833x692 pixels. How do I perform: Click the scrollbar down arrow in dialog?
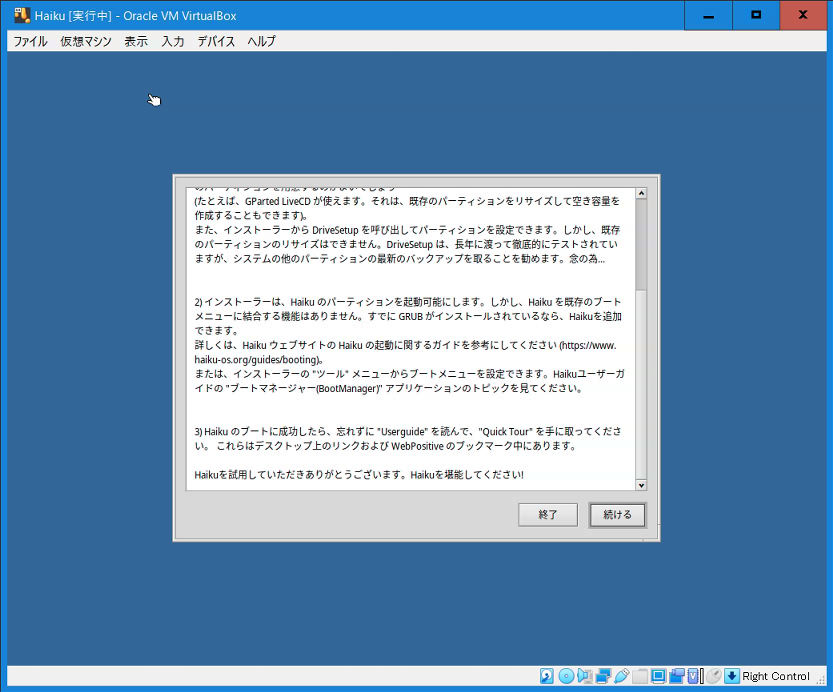click(x=641, y=485)
